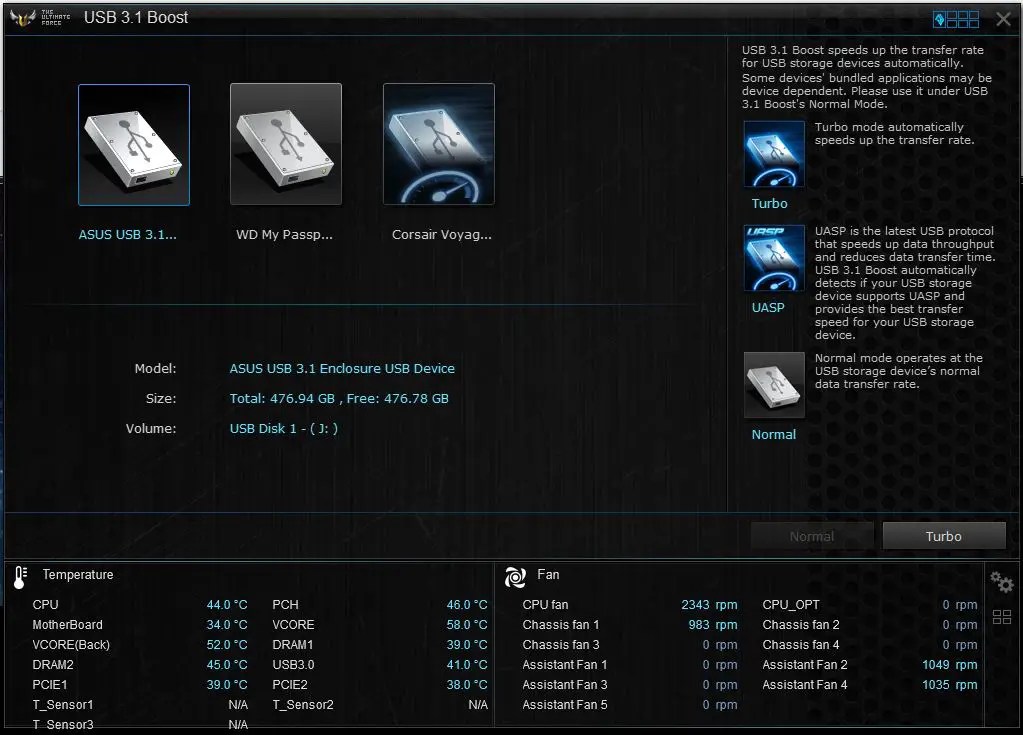Select the WD My Passport drive icon

click(x=286, y=144)
